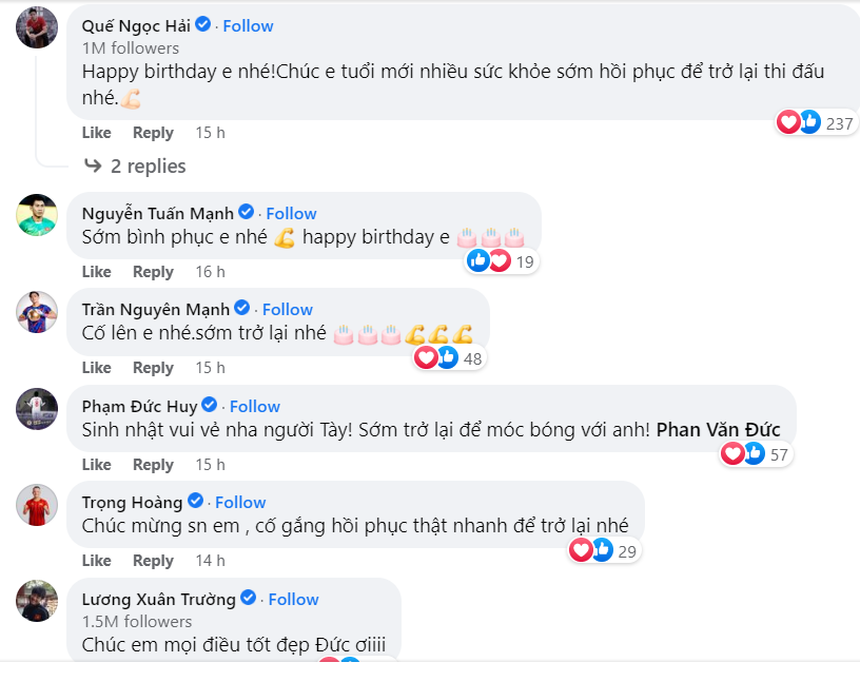The width and height of the screenshot is (860, 682).
Task: Click Trọng Hoàng's avatar icon
Action: pos(37,505)
